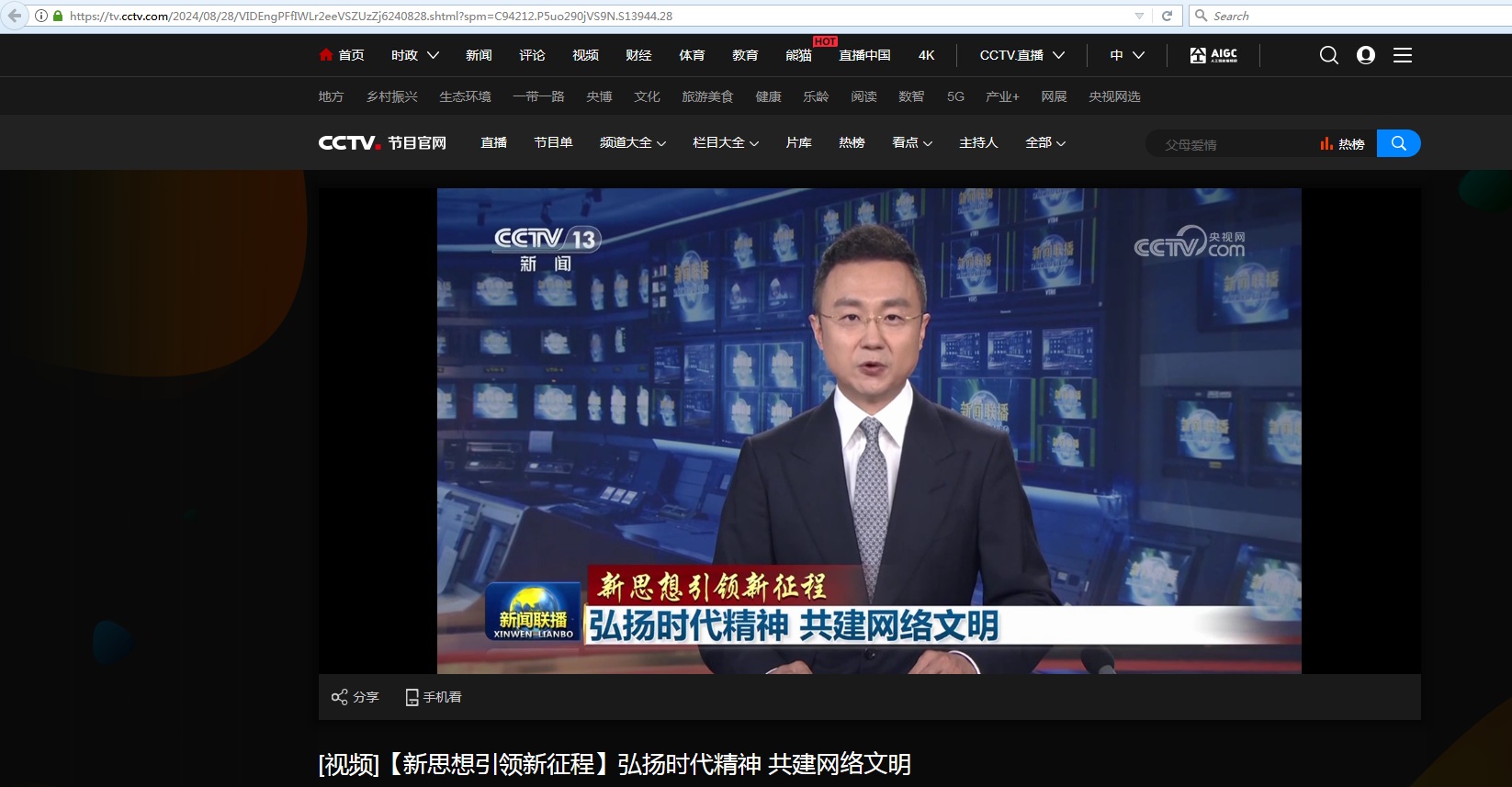
Task: Expand the CCTV直播 dropdown
Action: [1022, 55]
